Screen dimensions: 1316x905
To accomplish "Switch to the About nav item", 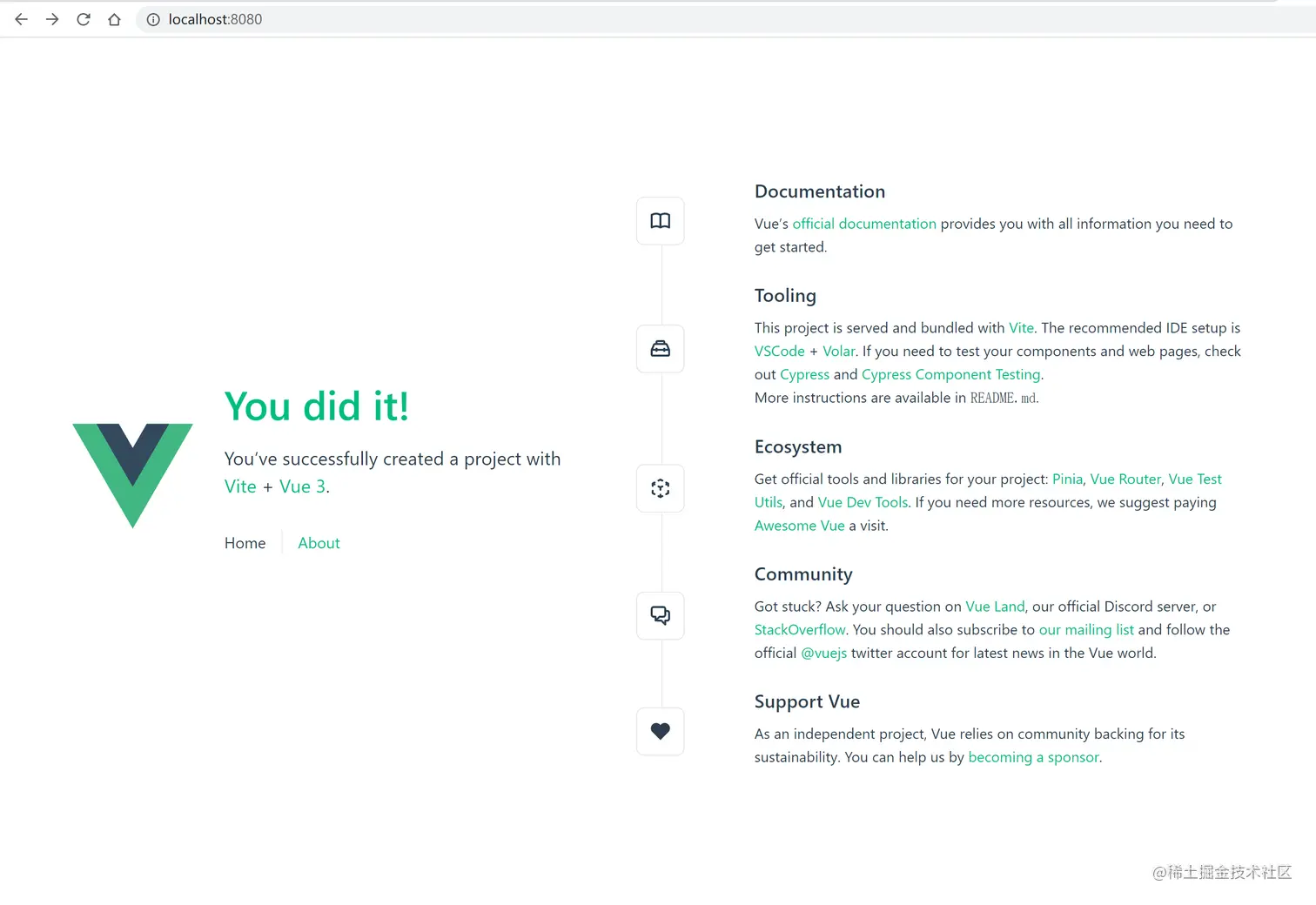I will coord(319,543).
